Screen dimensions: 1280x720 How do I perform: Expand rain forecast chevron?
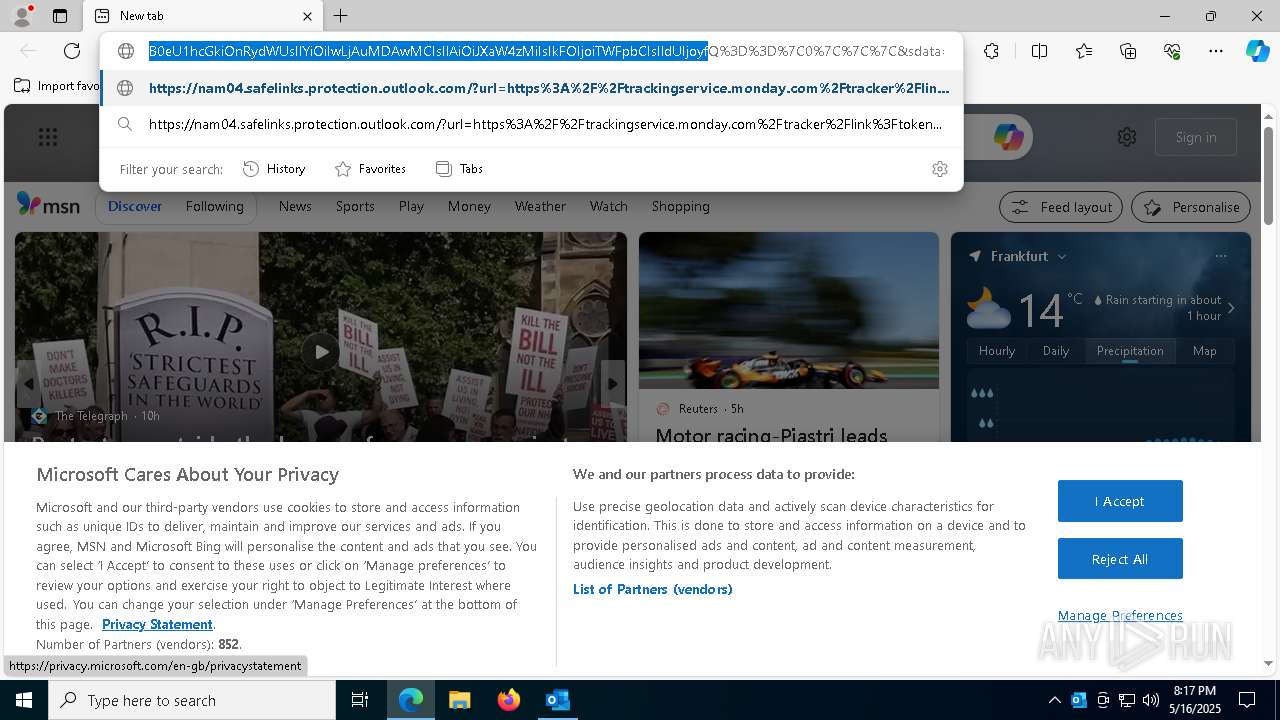[1231, 308]
